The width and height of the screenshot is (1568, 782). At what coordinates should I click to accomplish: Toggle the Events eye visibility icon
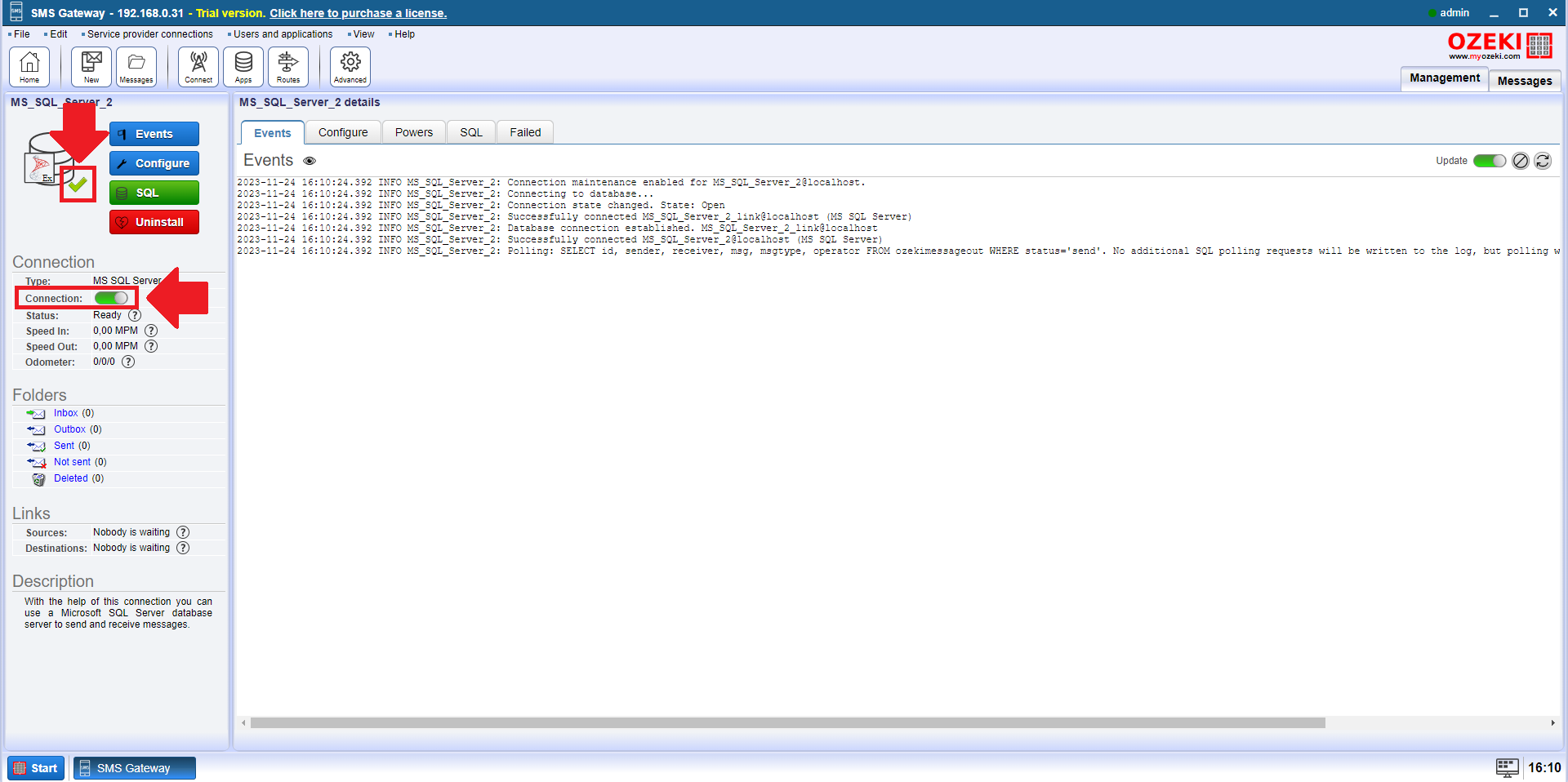[x=310, y=161]
